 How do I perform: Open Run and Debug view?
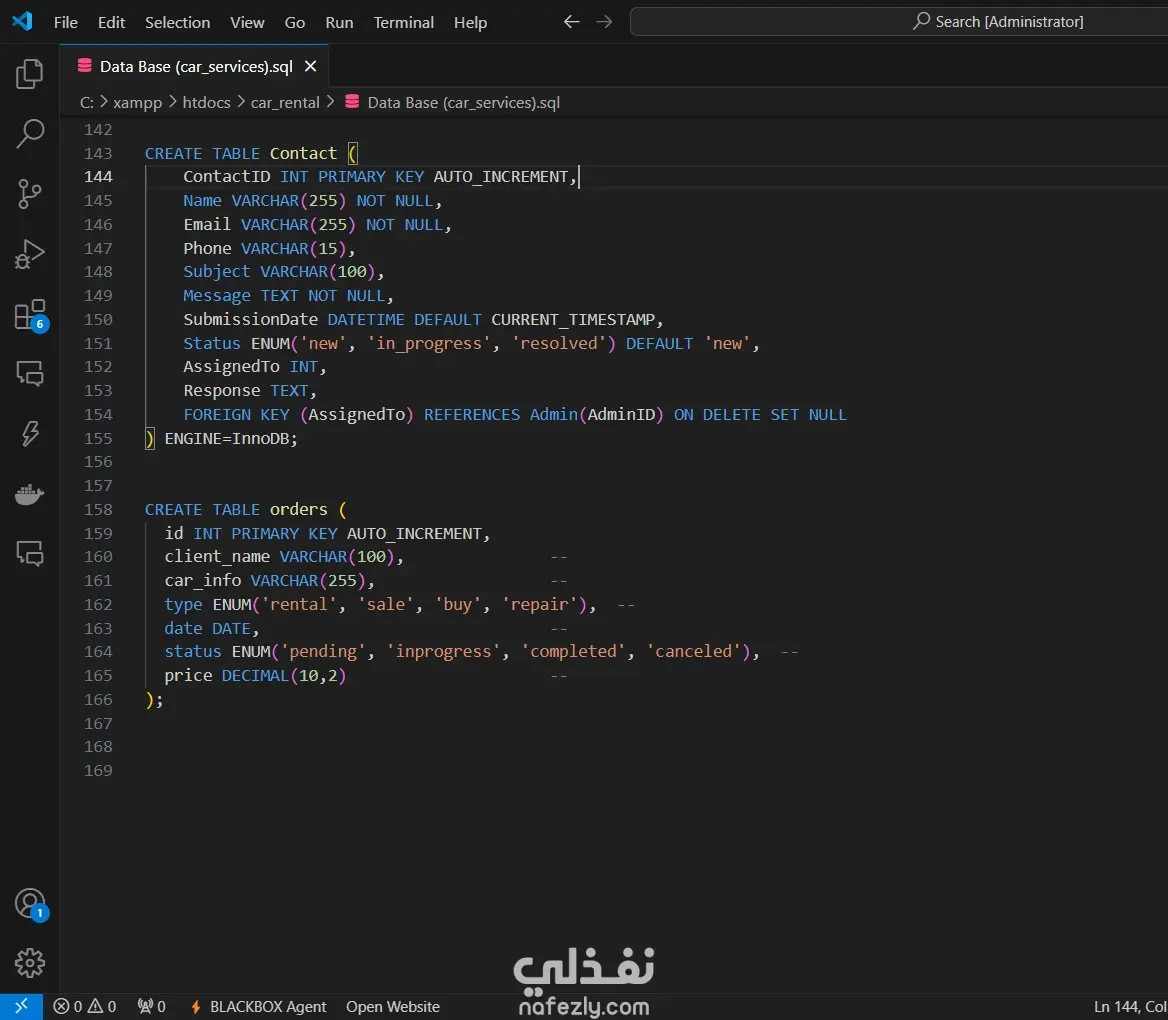(x=30, y=254)
